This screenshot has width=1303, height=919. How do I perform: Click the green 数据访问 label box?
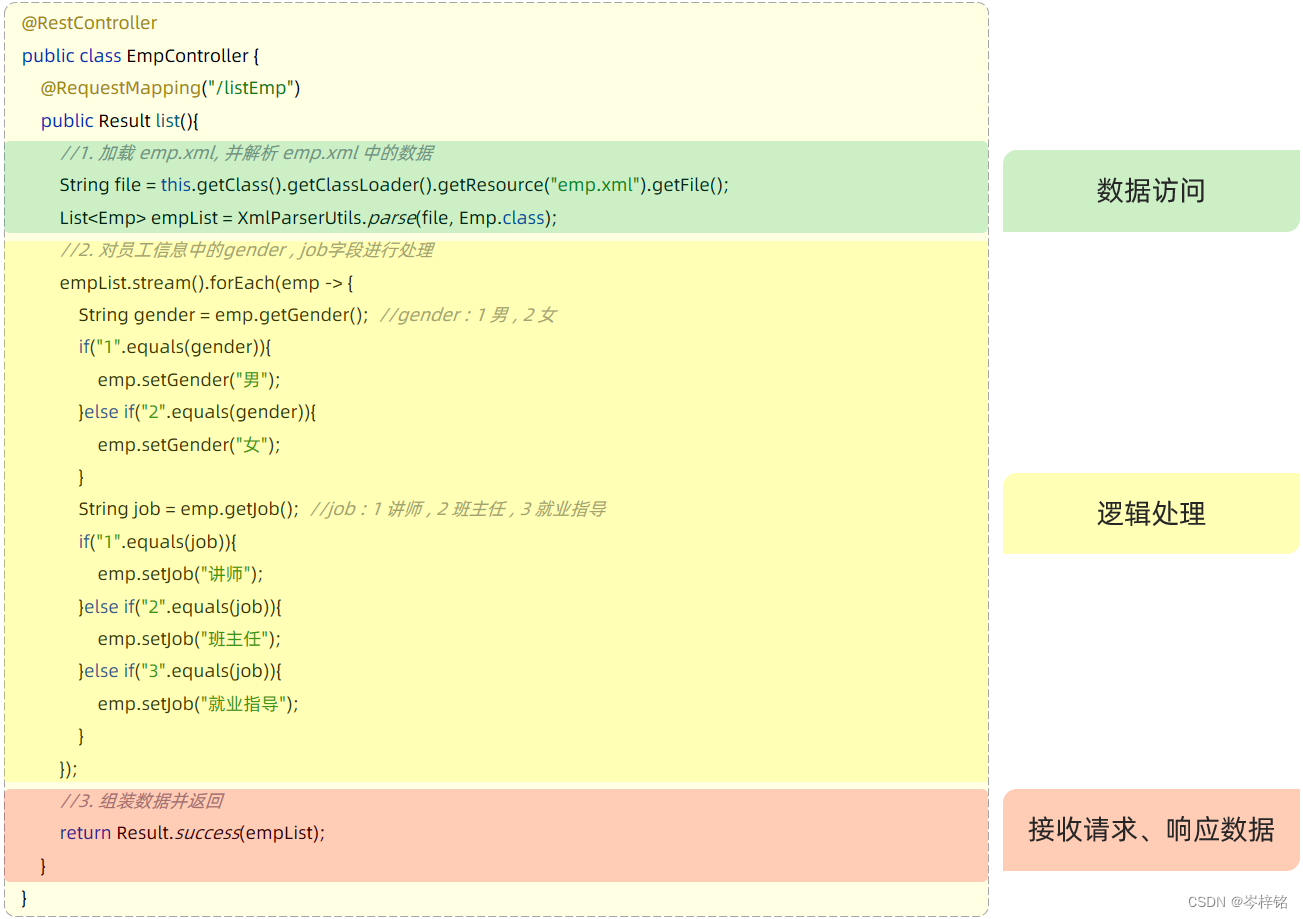[1150, 190]
